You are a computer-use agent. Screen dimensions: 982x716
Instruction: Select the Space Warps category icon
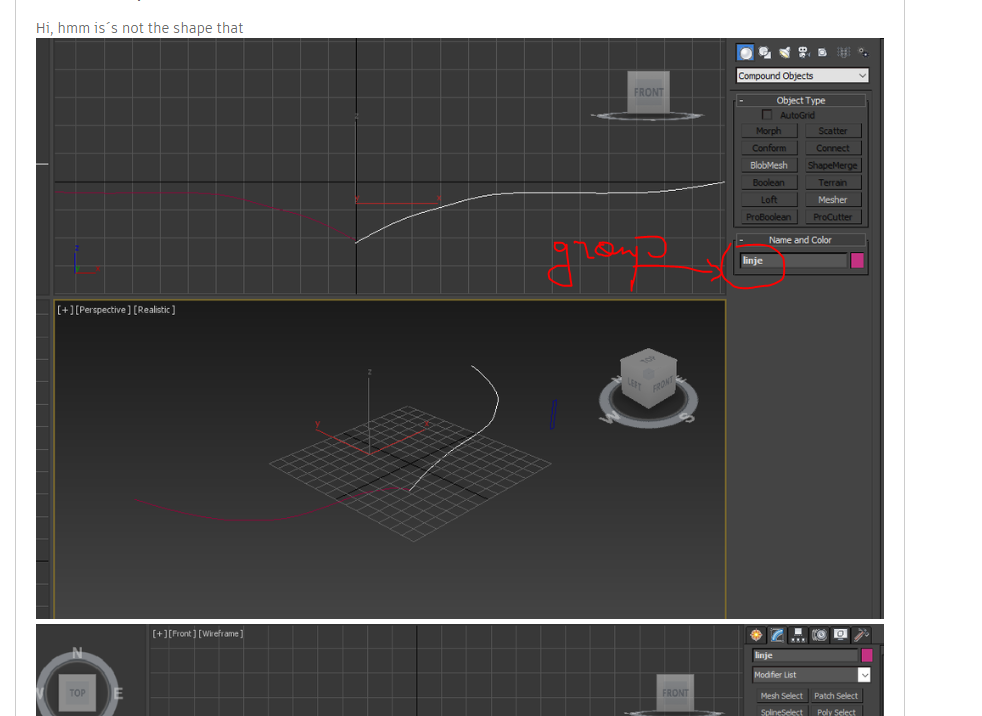click(x=844, y=52)
